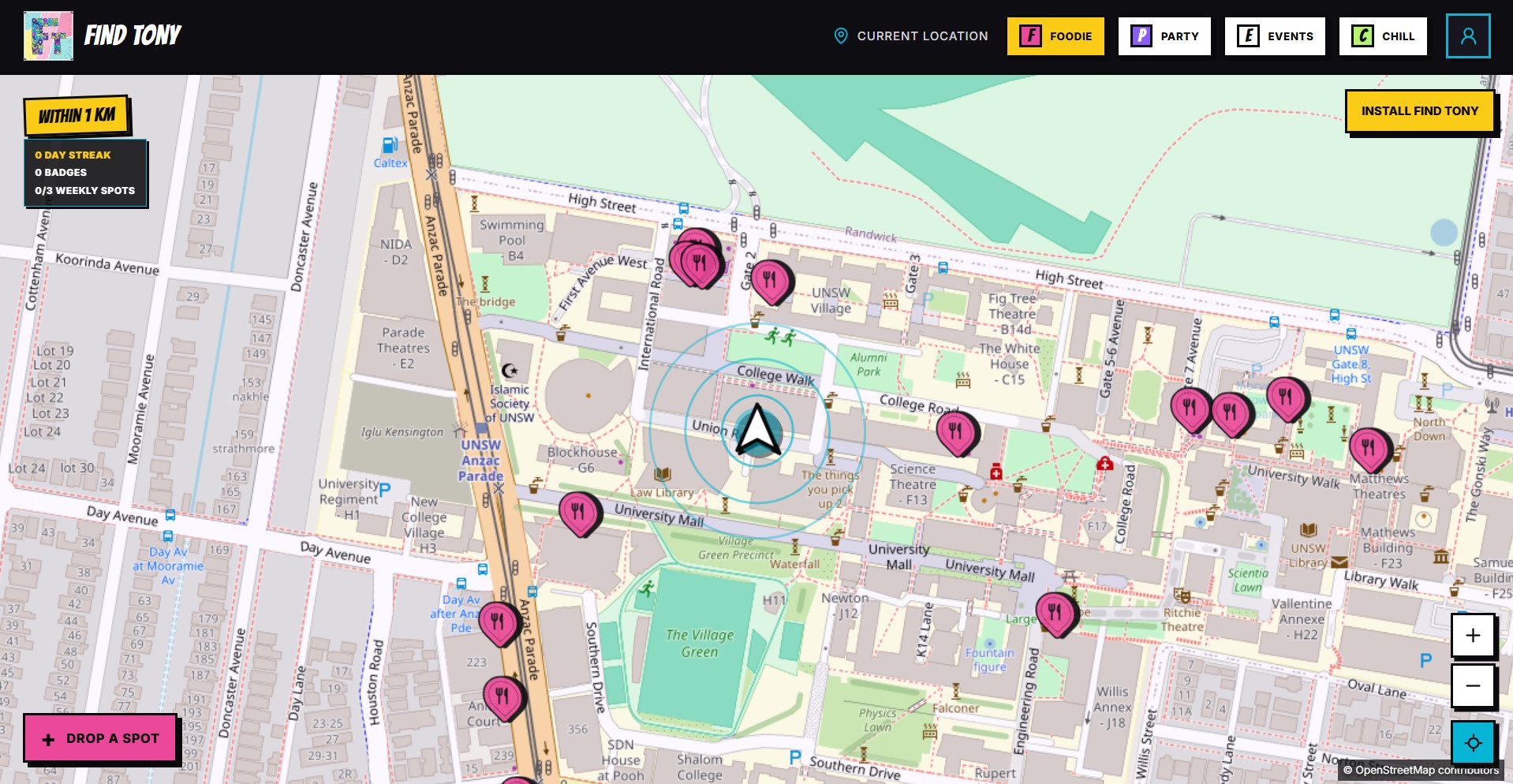This screenshot has height=784, width=1513.
Task: Click the Drop a Spot button
Action: pos(100,738)
